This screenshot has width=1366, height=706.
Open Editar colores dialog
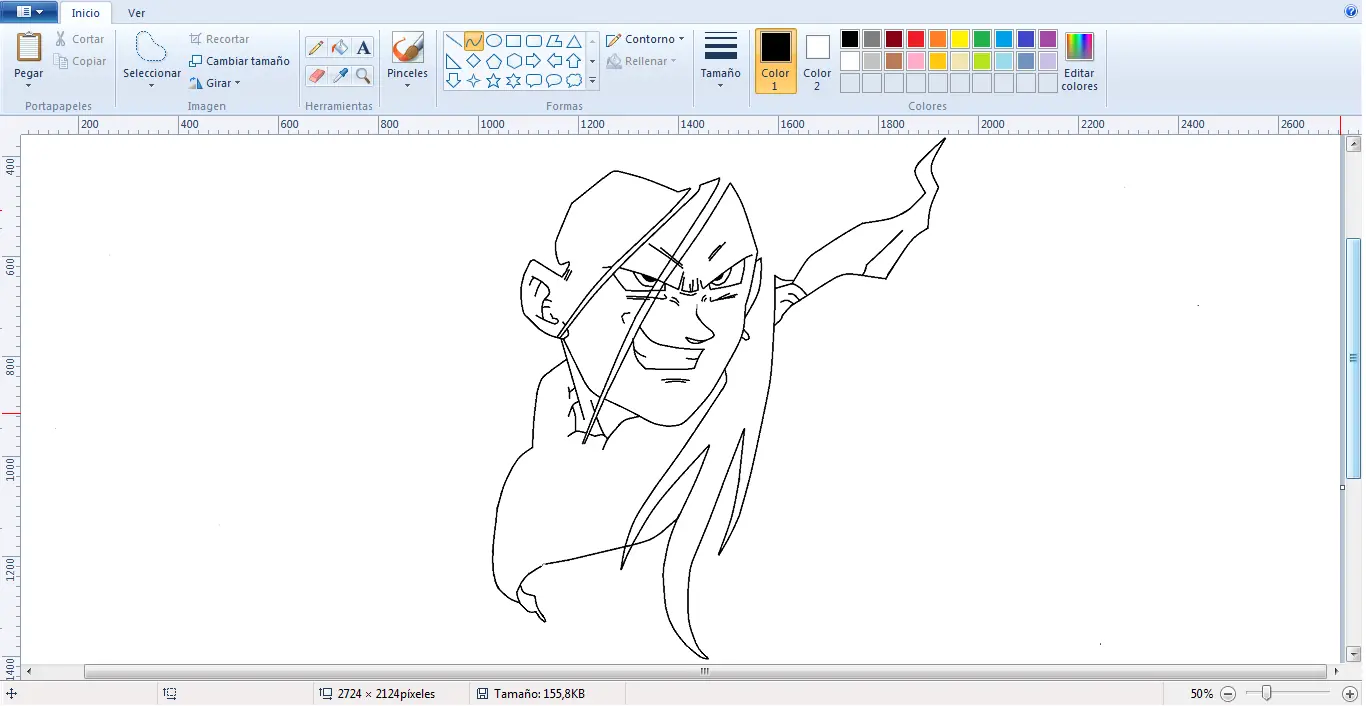(x=1079, y=61)
